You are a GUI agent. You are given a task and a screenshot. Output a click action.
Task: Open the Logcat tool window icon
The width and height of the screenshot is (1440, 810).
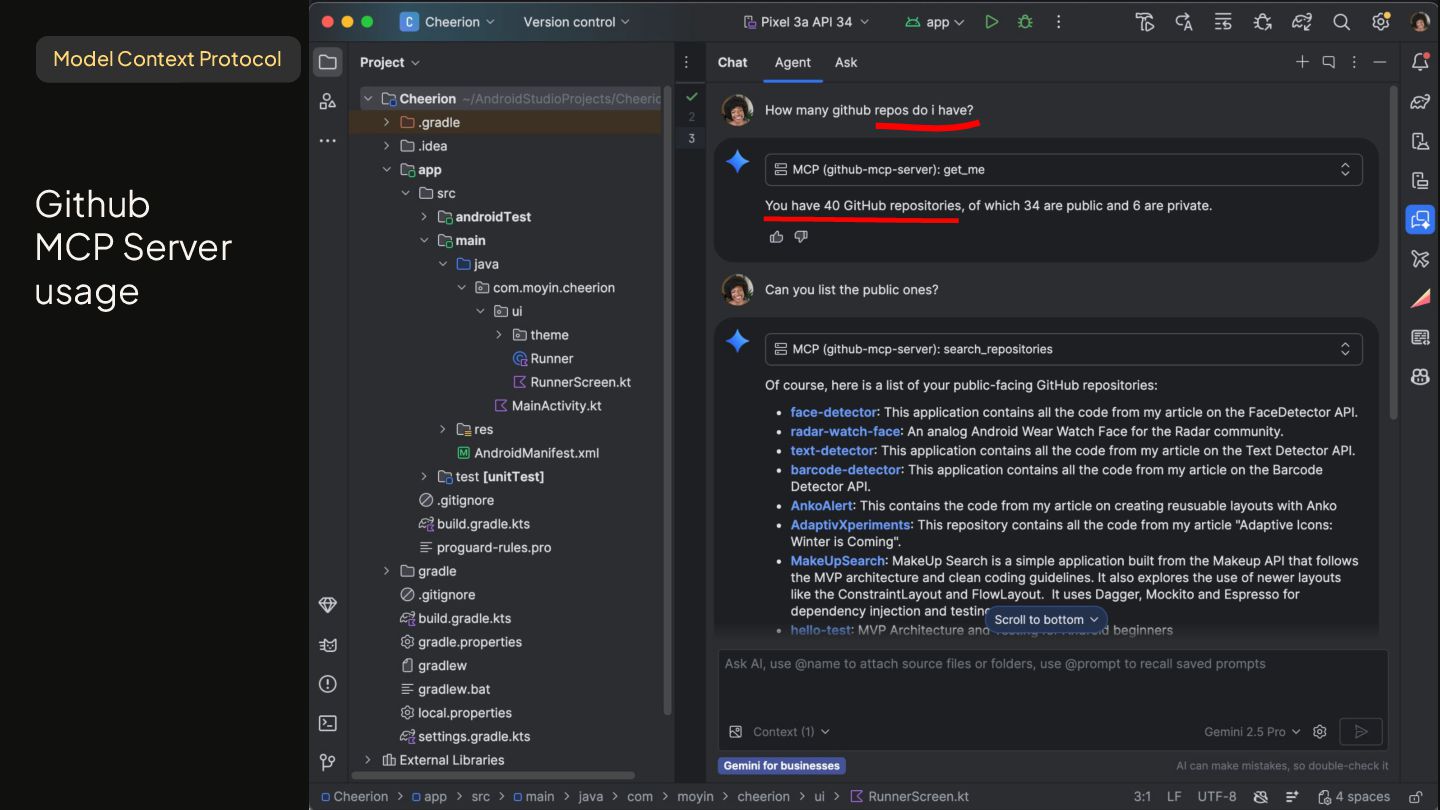pos(328,645)
